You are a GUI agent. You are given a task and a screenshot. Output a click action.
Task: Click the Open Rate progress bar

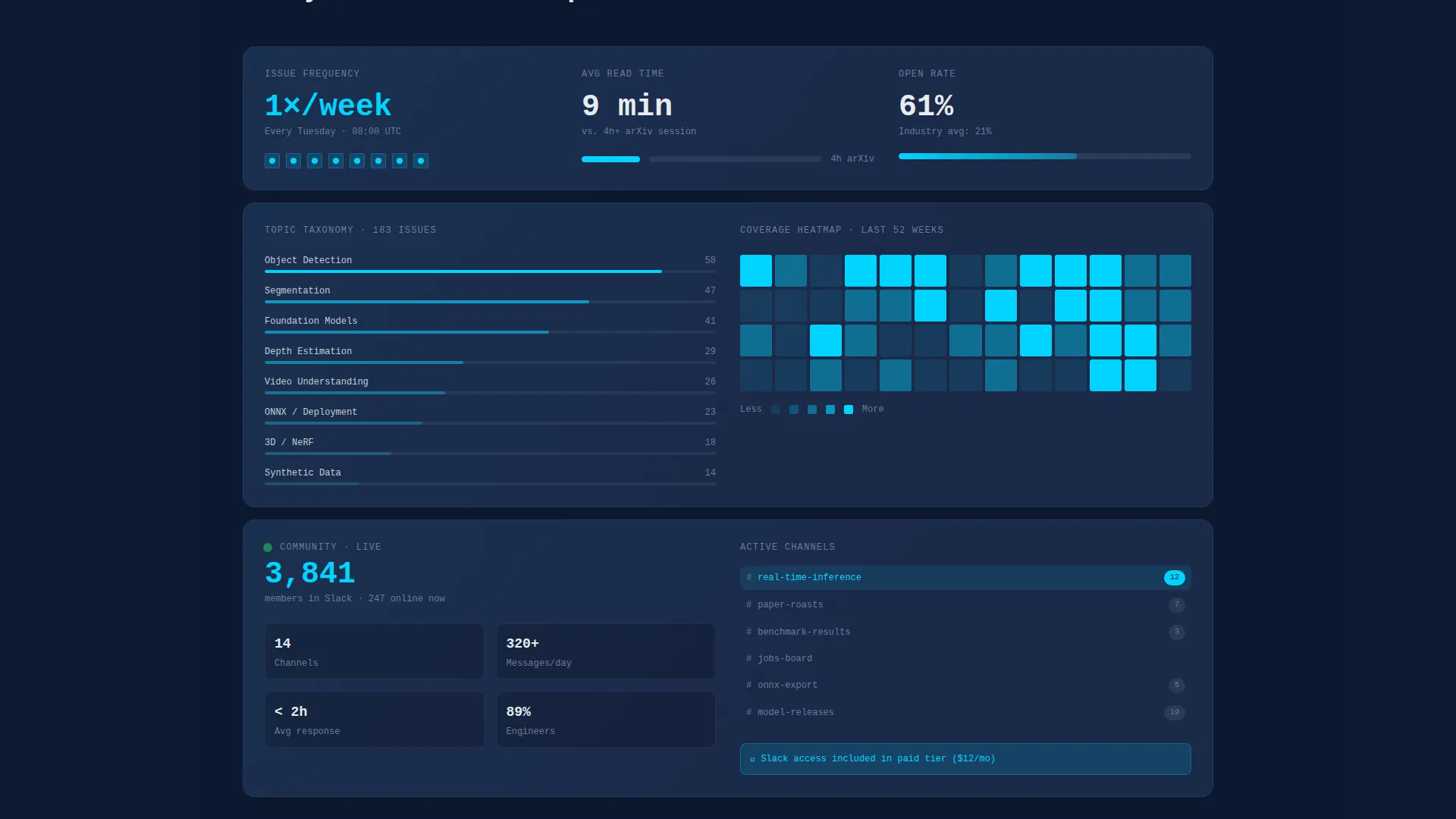(x=1045, y=156)
